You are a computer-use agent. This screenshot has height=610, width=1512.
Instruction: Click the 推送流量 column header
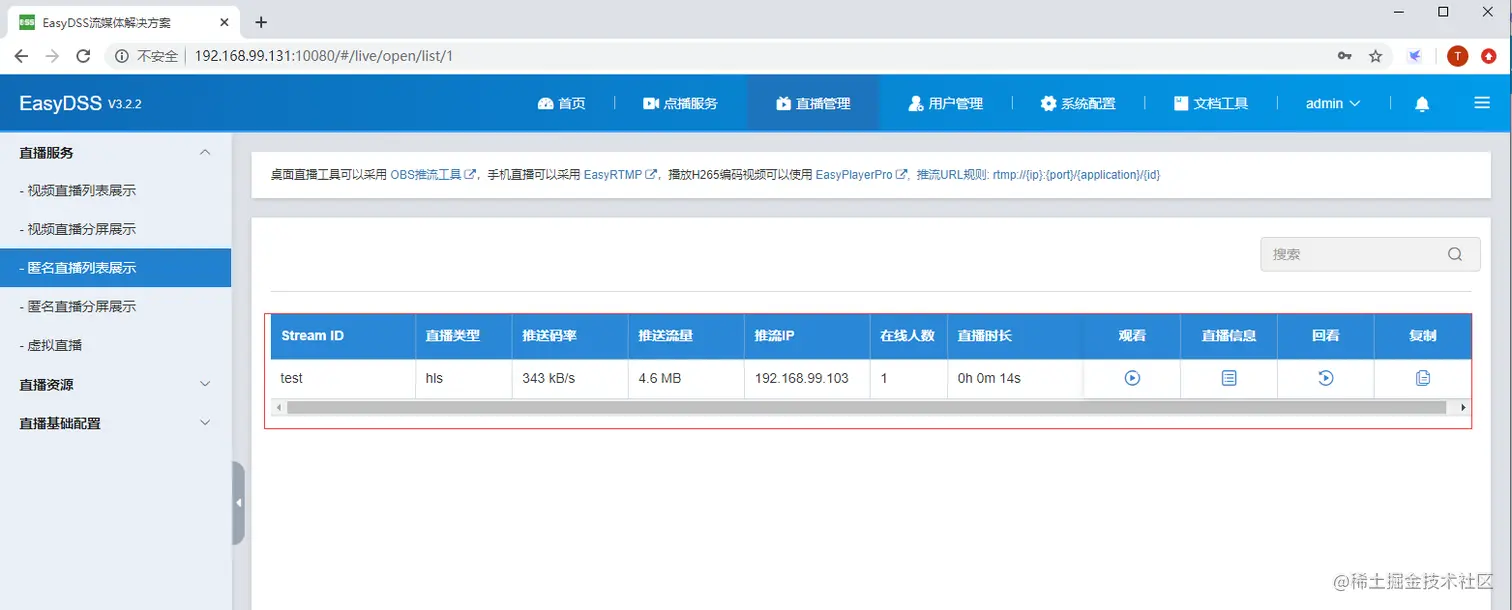(687, 336)
